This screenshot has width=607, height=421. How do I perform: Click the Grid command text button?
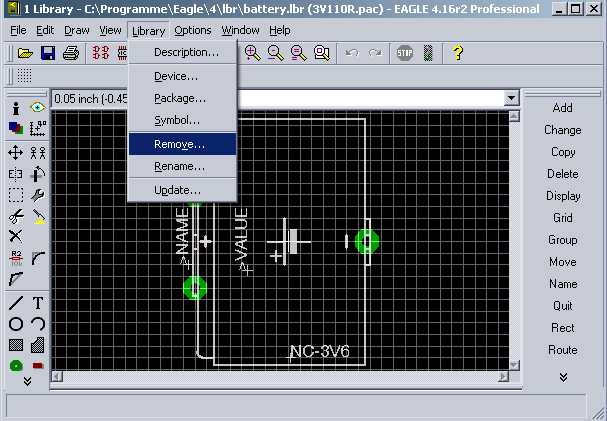pos(562,218)
